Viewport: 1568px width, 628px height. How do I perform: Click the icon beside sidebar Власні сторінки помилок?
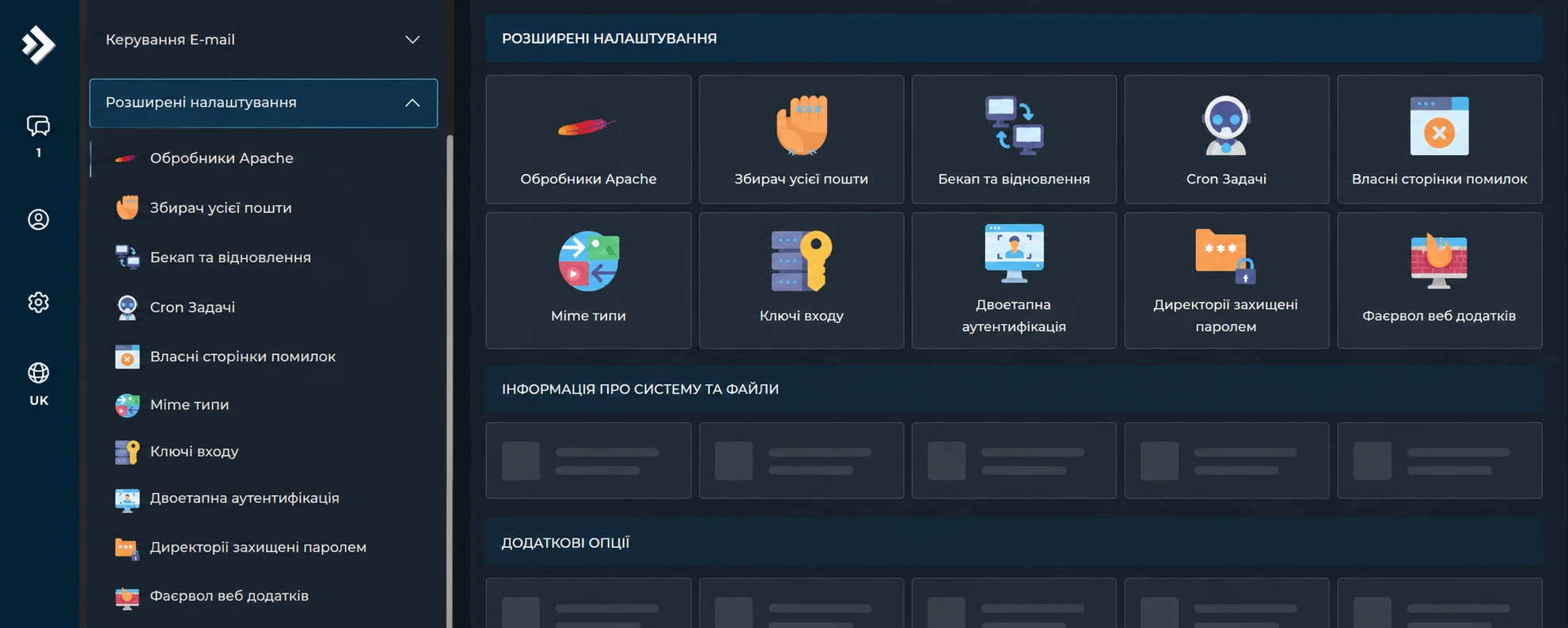pyautogui.click(x=127, y=356)
